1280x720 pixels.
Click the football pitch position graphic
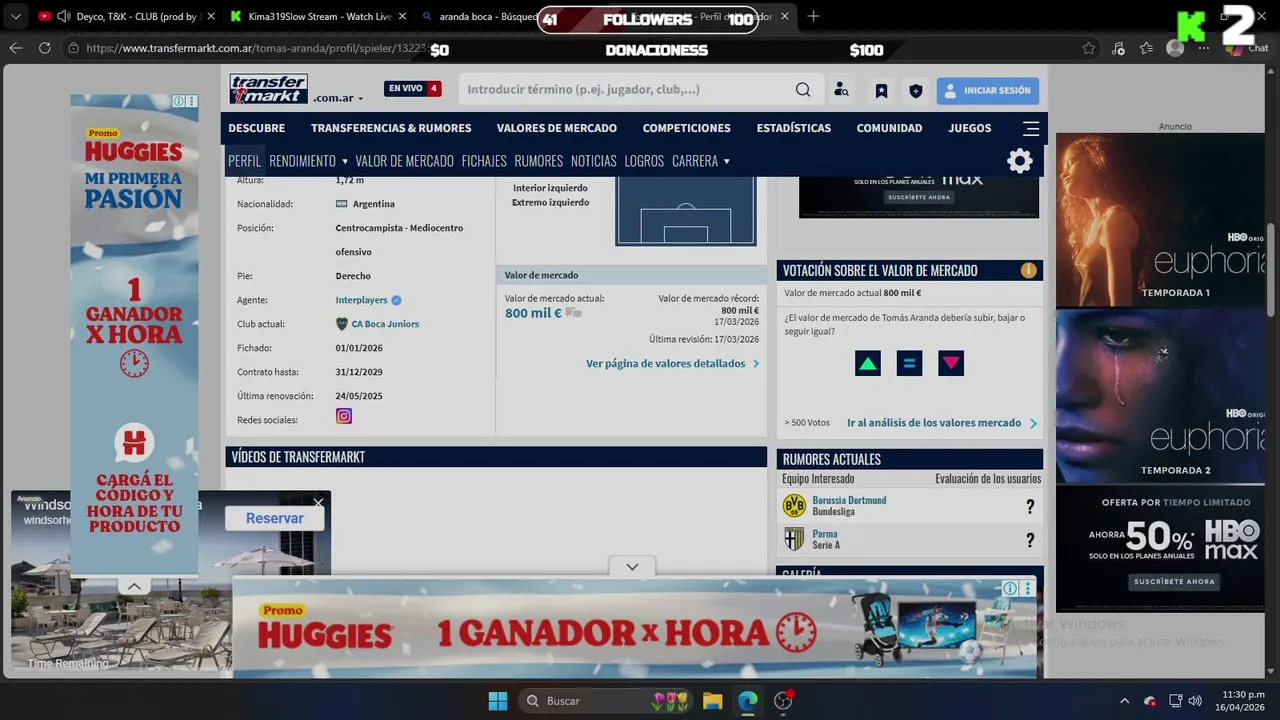pos(686,210)
